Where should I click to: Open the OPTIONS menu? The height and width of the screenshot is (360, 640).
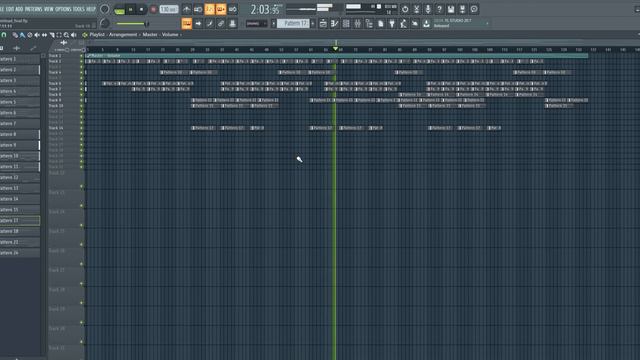click(63, 9)
